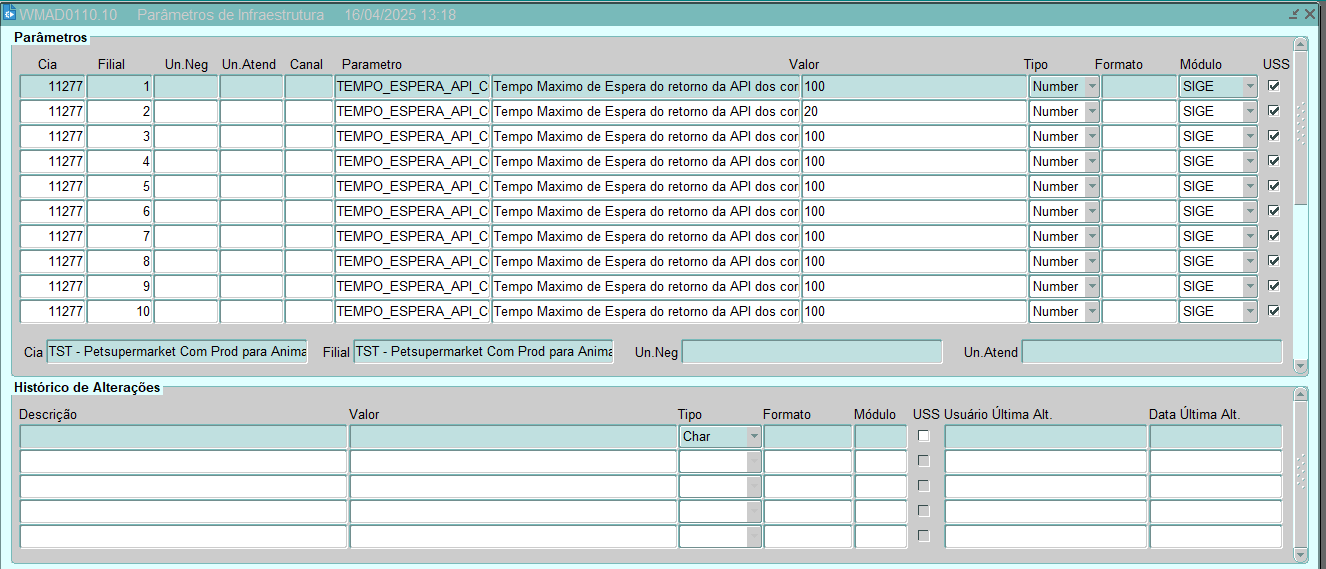Open Tipo dropdown for Filial 2
Image resolution: width=1326 pixels, height=569 pixels.
[1091, 112]
